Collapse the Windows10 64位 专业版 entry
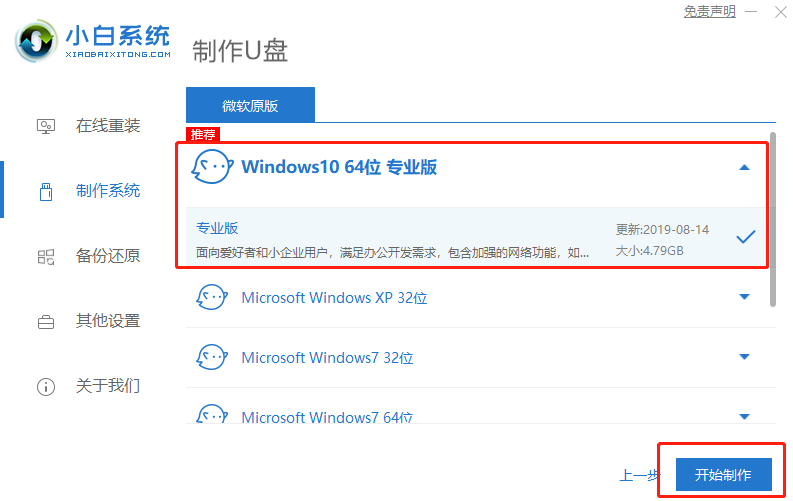Viewport: 793px width, 501px height. pos(744,168)
